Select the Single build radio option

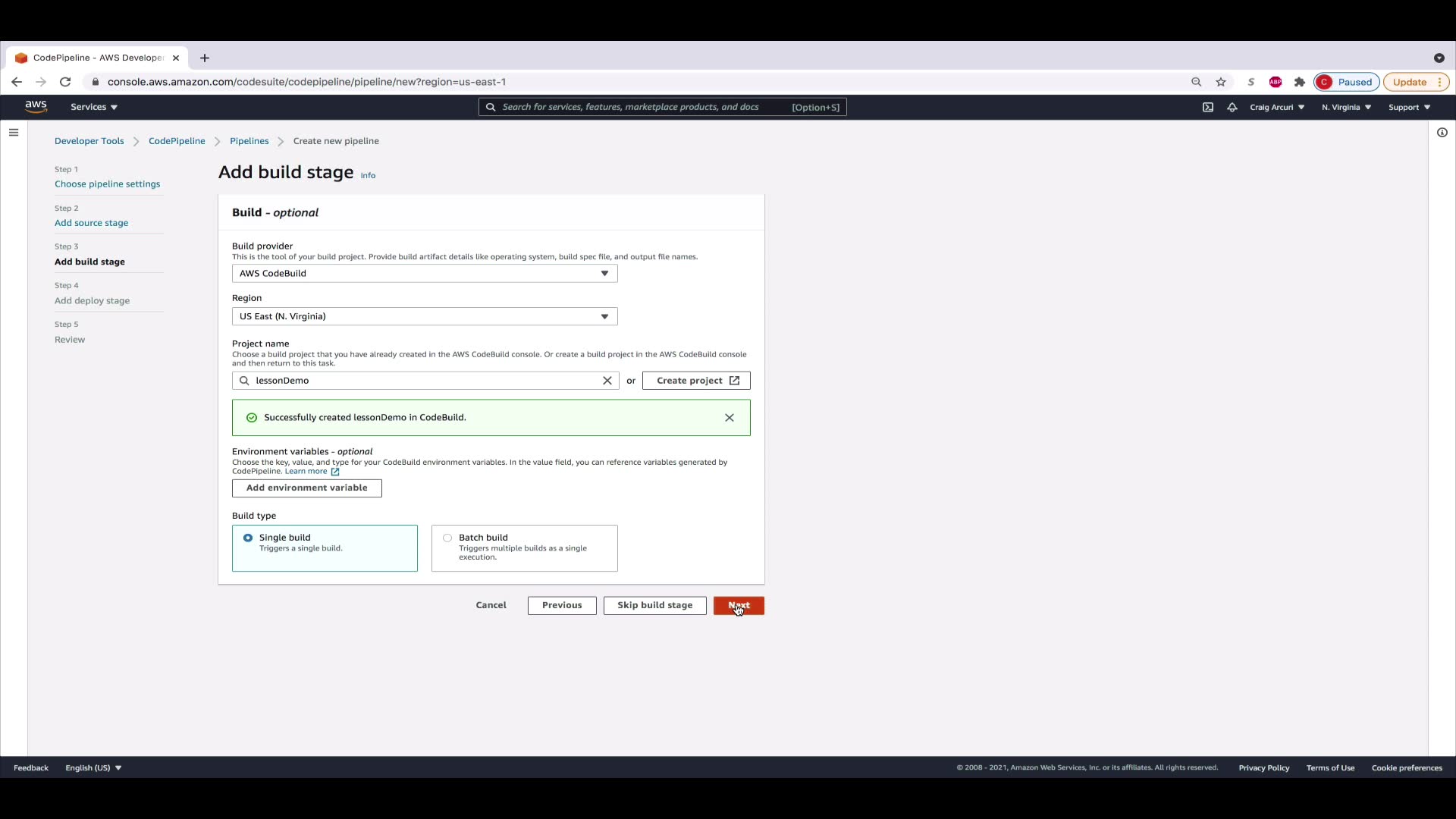click(x=248, y=538)
